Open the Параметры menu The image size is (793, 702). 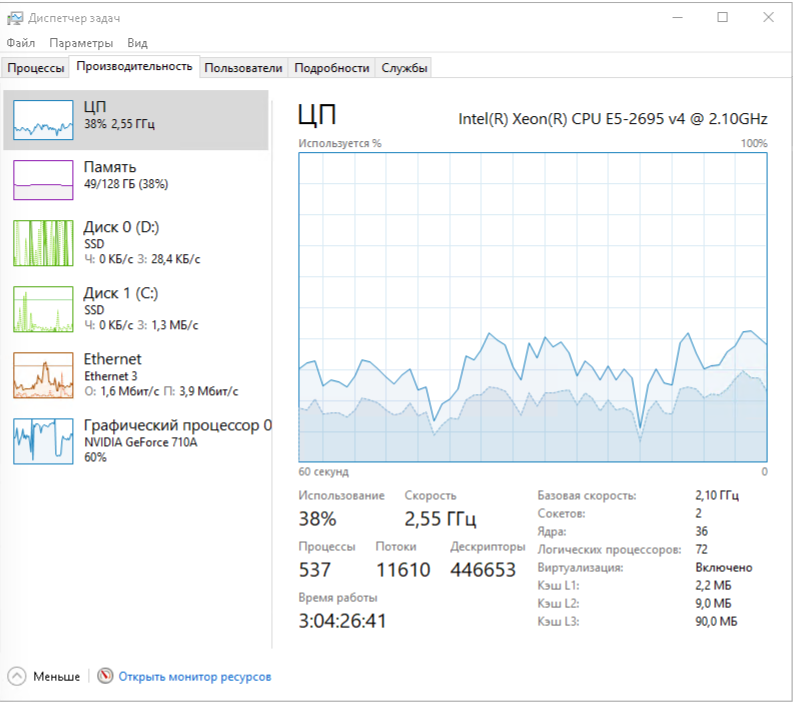point(81,43)
